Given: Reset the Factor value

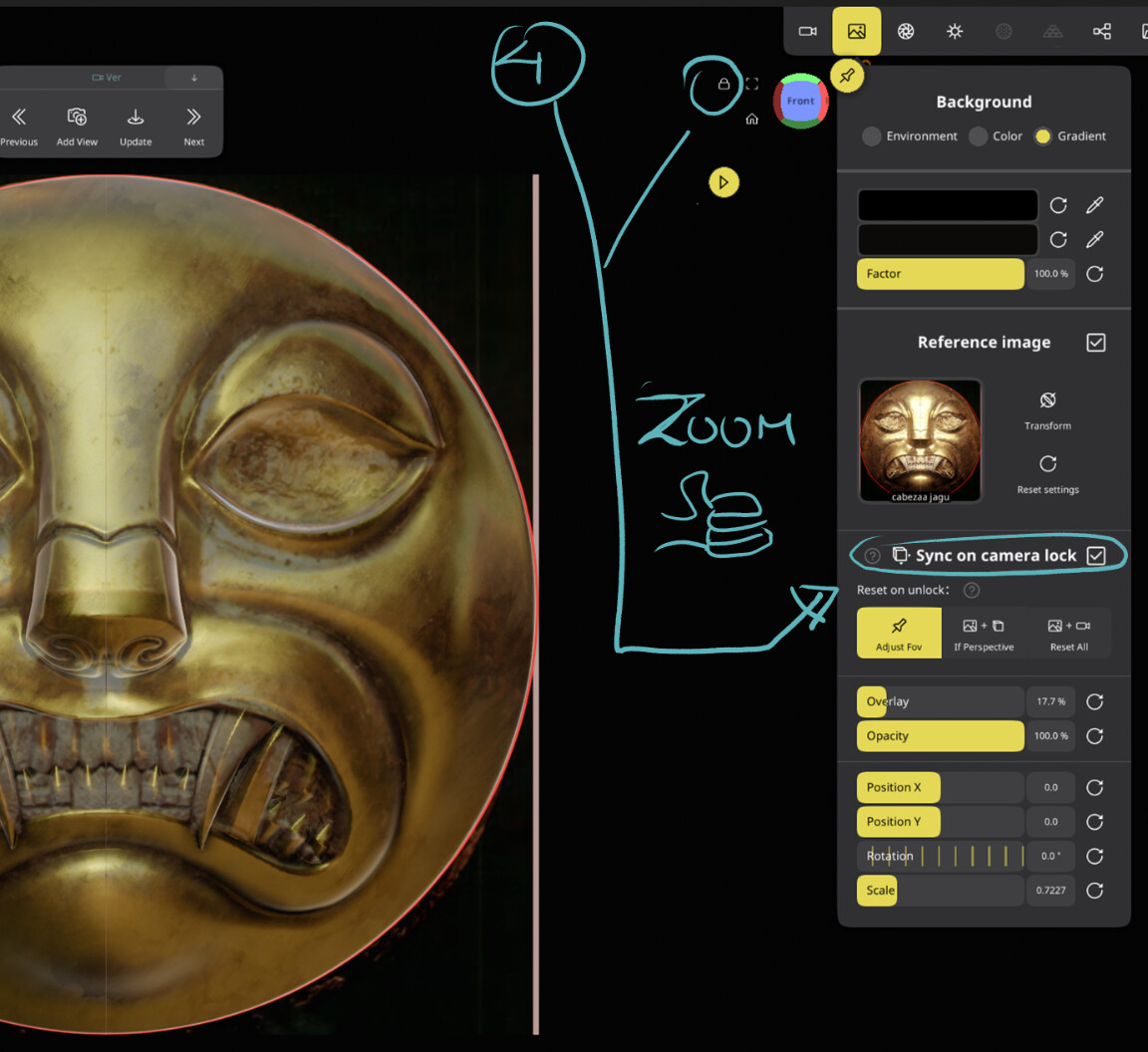Looking at the screenshot, I should tap(1094, 274).
